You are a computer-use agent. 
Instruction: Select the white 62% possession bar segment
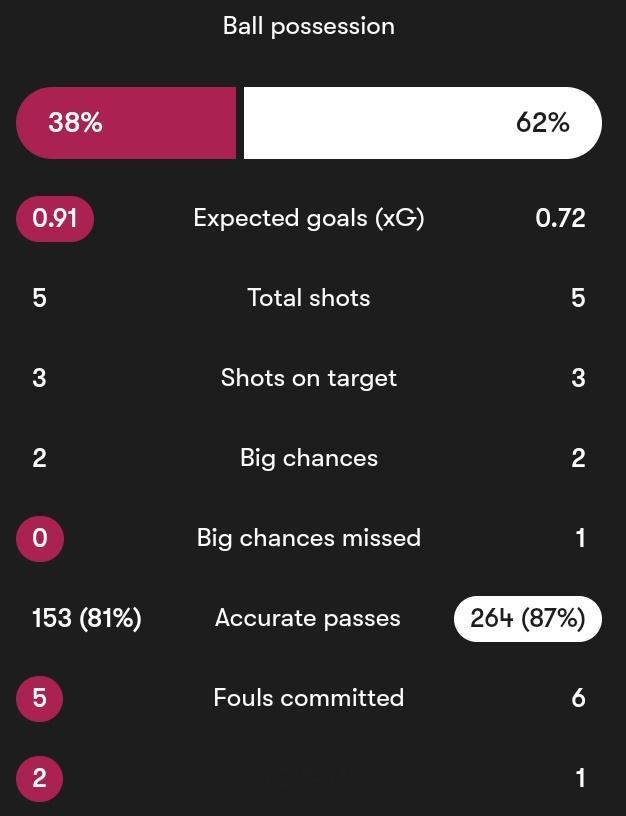point(423,123)
